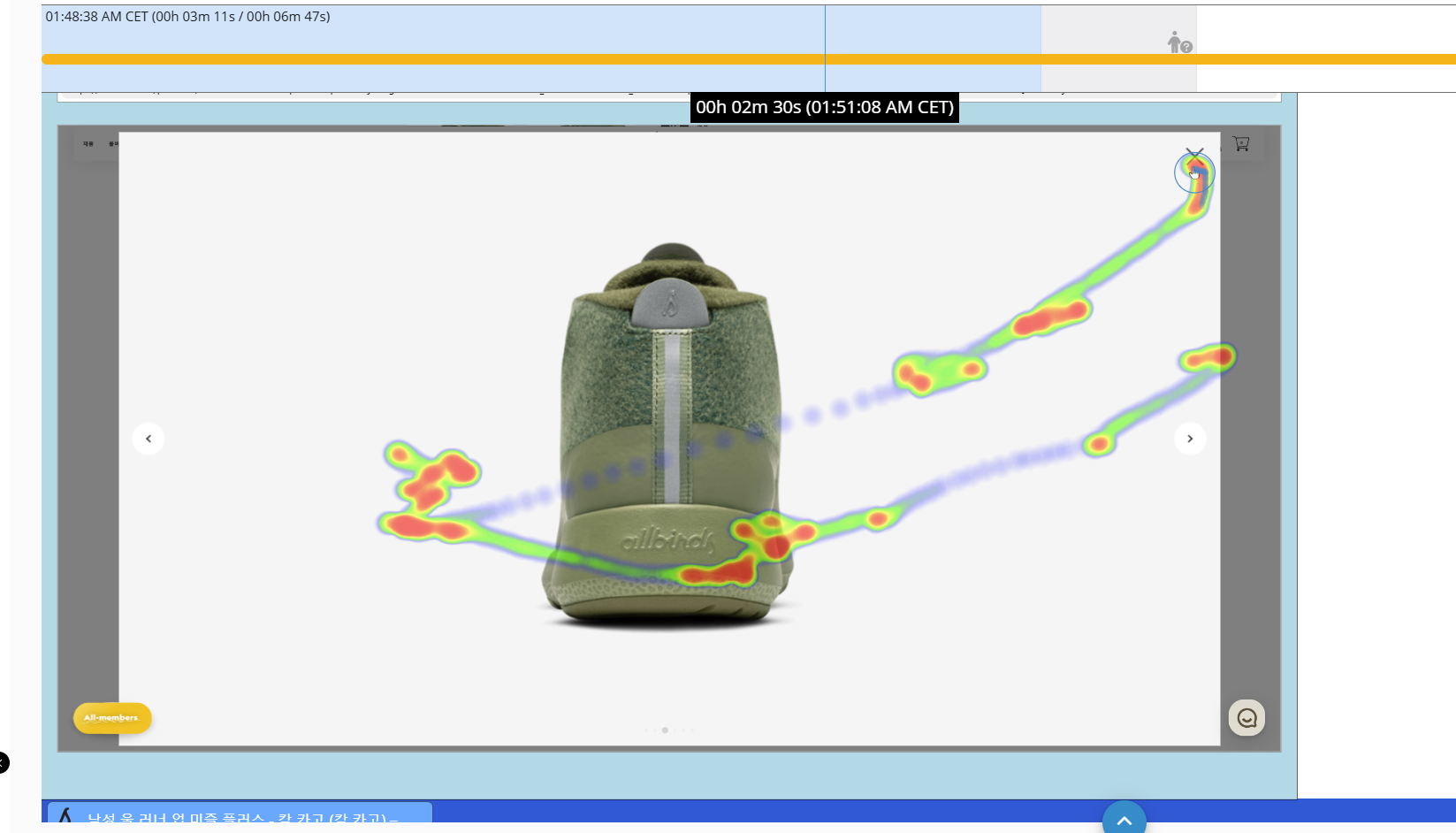Click the partially hidden address bar below timeline
Image resolution: width=1456 pixels, height=833 pixels.
tap(354, 96)
